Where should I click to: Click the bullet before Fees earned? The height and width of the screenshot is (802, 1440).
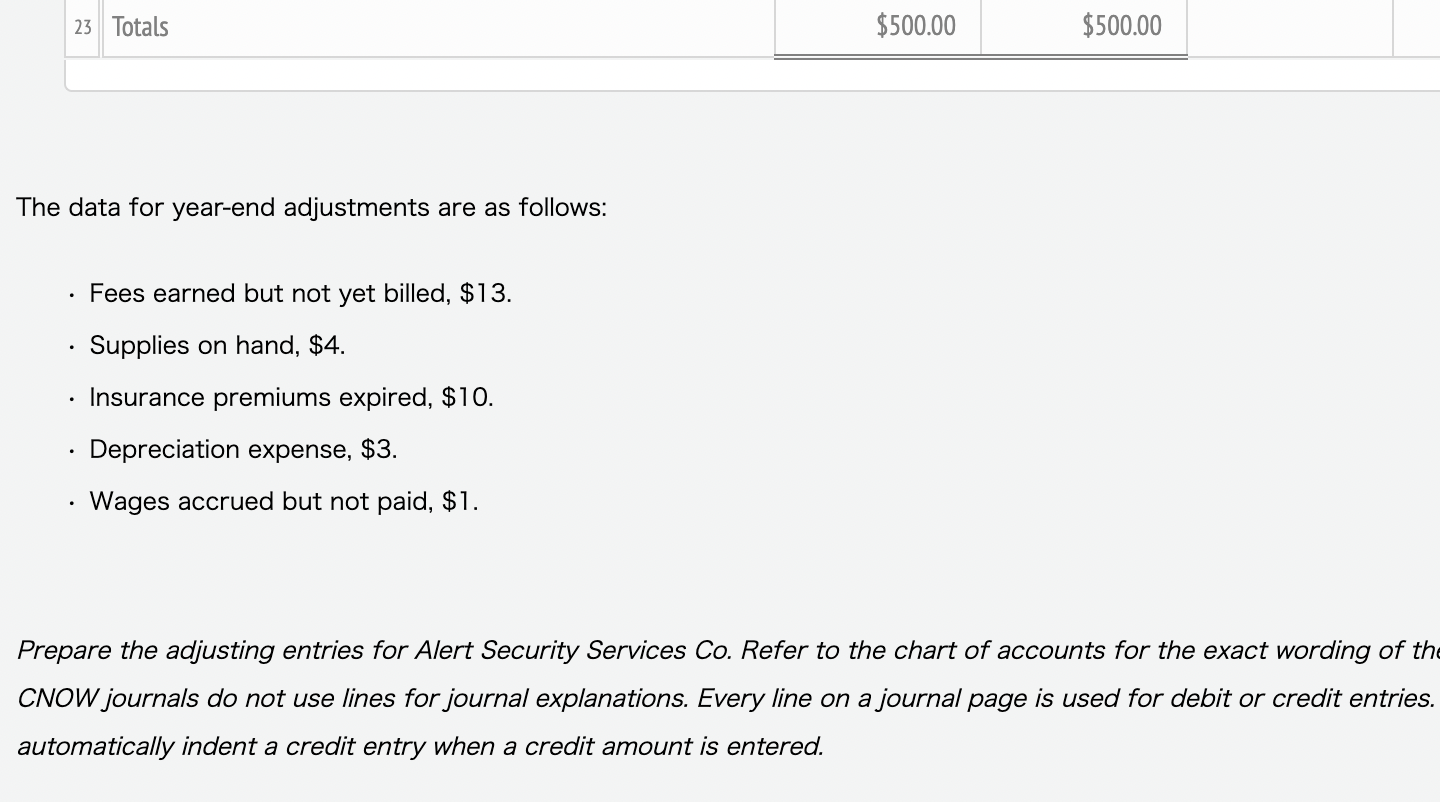point(71,295)
